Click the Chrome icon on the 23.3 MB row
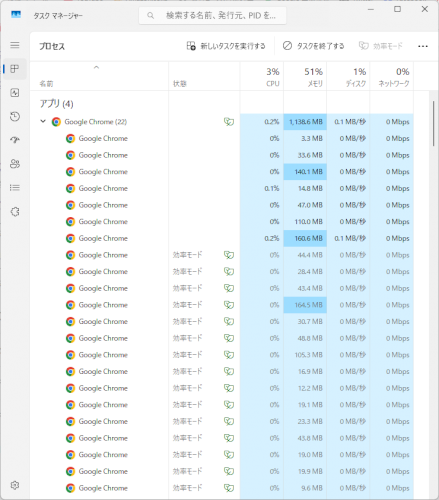The height and width of the screenshot is (500, 439). (70, 422)
